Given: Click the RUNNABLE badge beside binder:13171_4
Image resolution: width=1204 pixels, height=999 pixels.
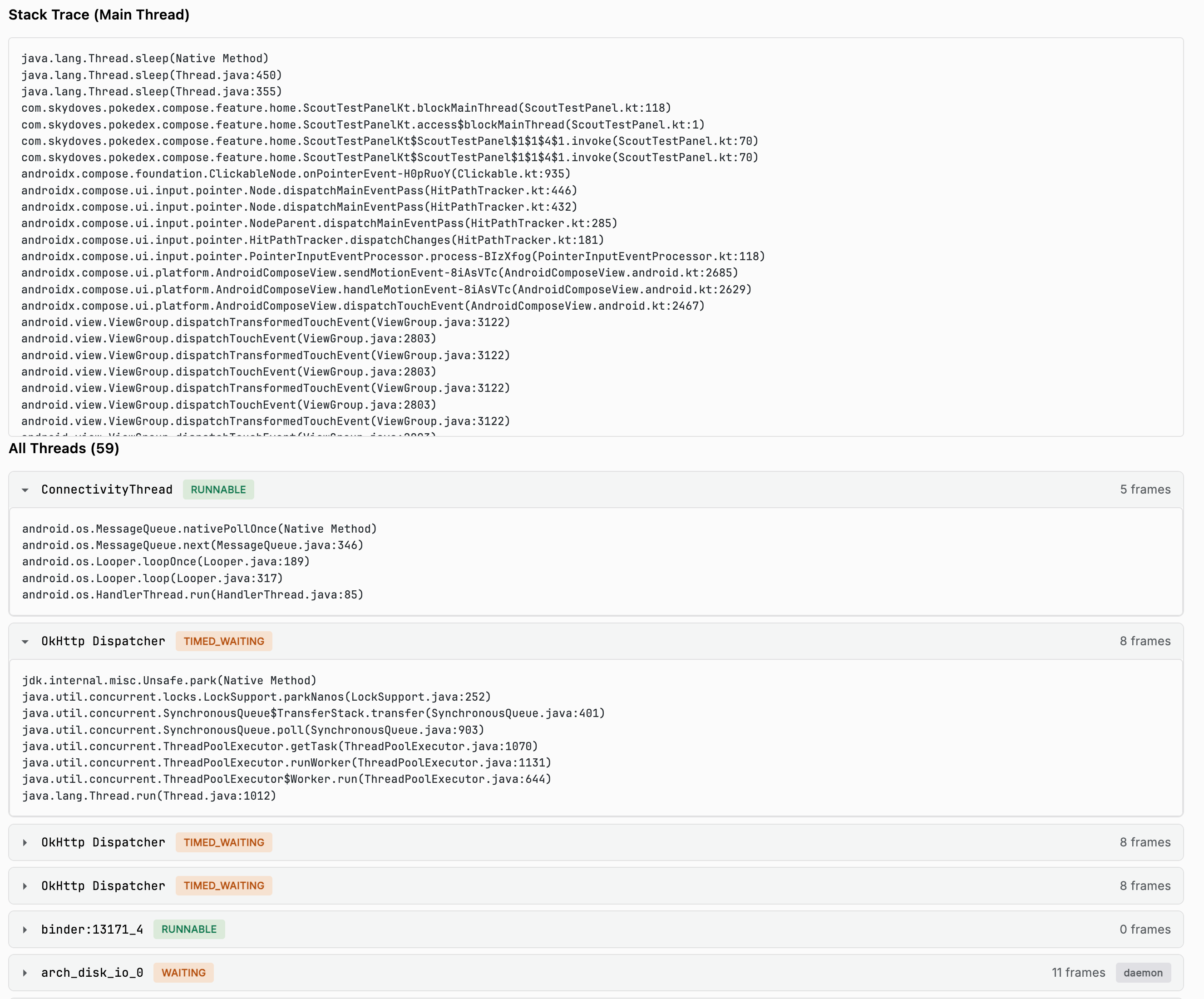Looking at the screenshot, I should coord(189,930).
